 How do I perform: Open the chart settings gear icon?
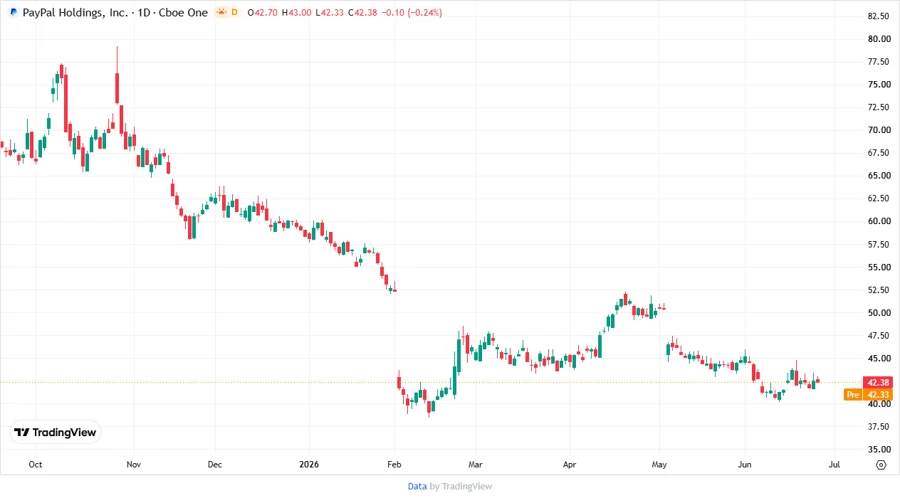coord(881,465)
